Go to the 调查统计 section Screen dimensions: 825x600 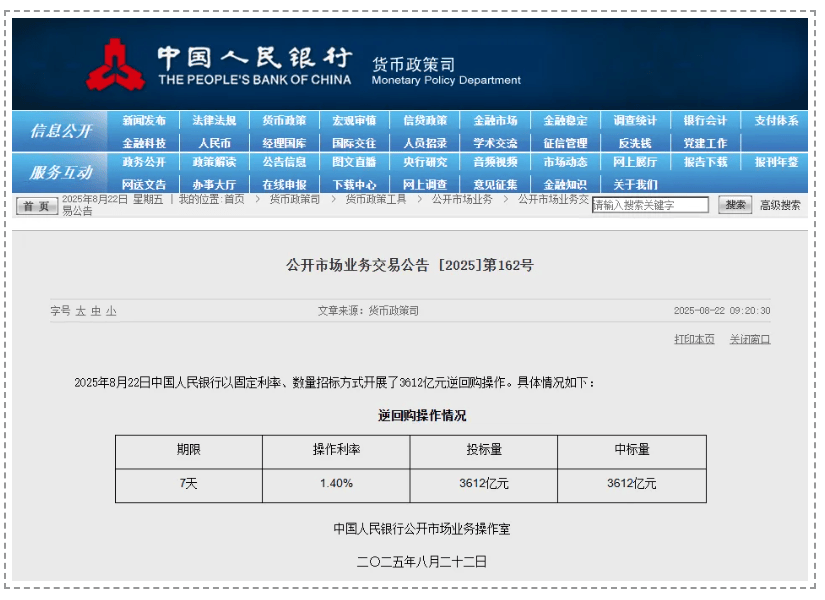click(635, 121)
